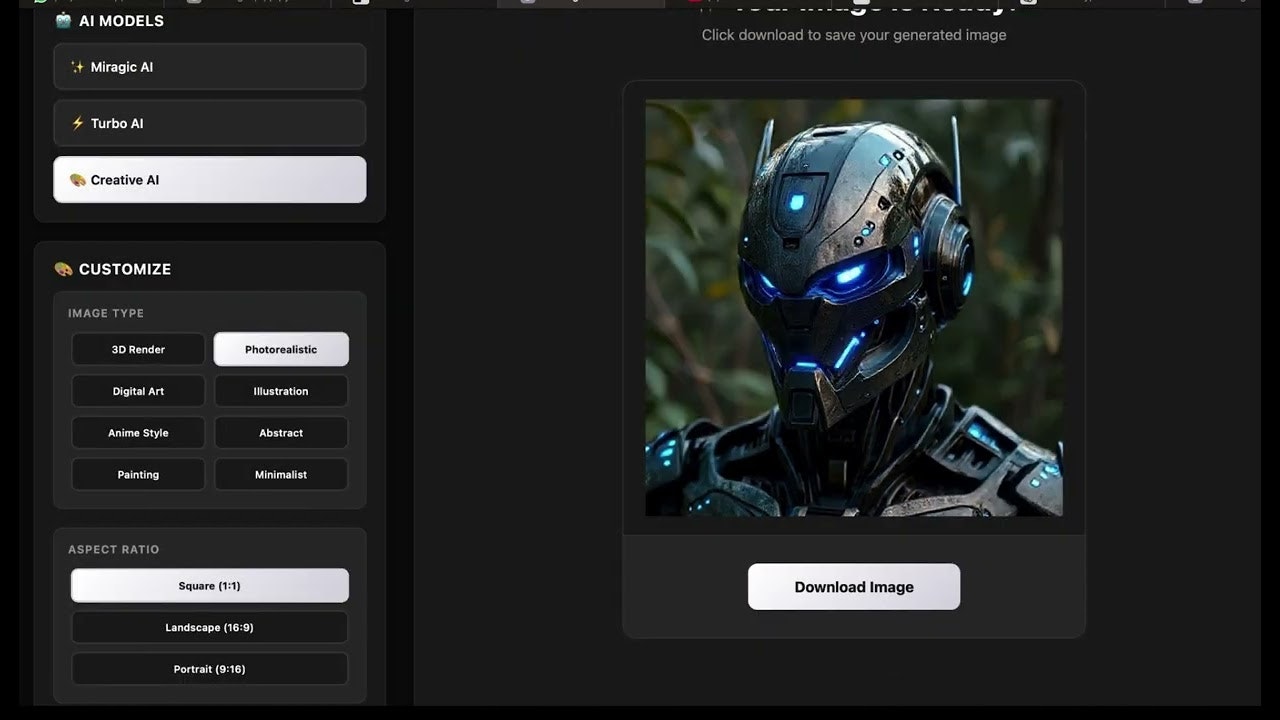1280x720 pixels.
Task: Pick the Photorealistic image type
Action: click(x=281, y=349)
